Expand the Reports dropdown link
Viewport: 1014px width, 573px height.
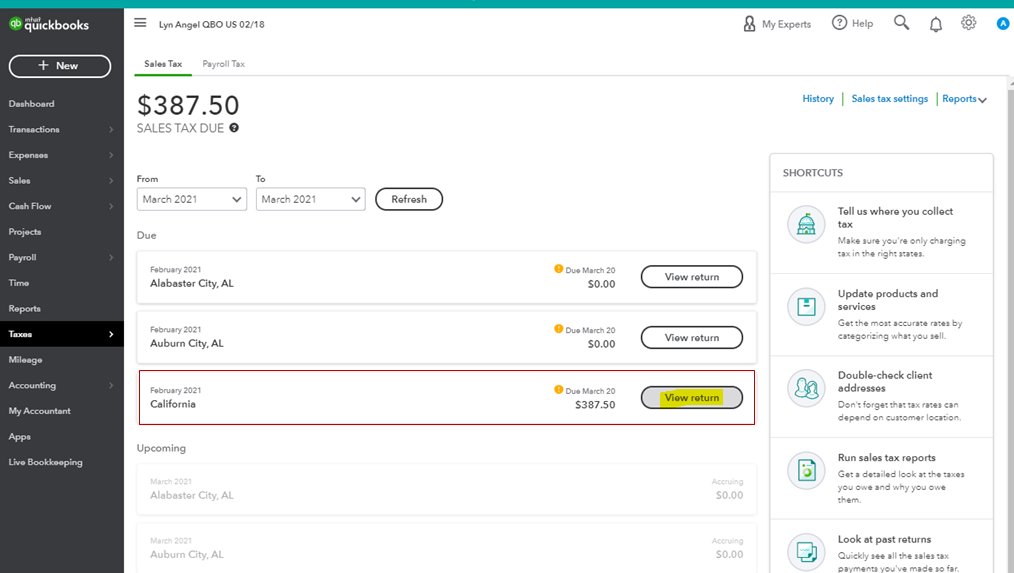(x=964, y=99)
